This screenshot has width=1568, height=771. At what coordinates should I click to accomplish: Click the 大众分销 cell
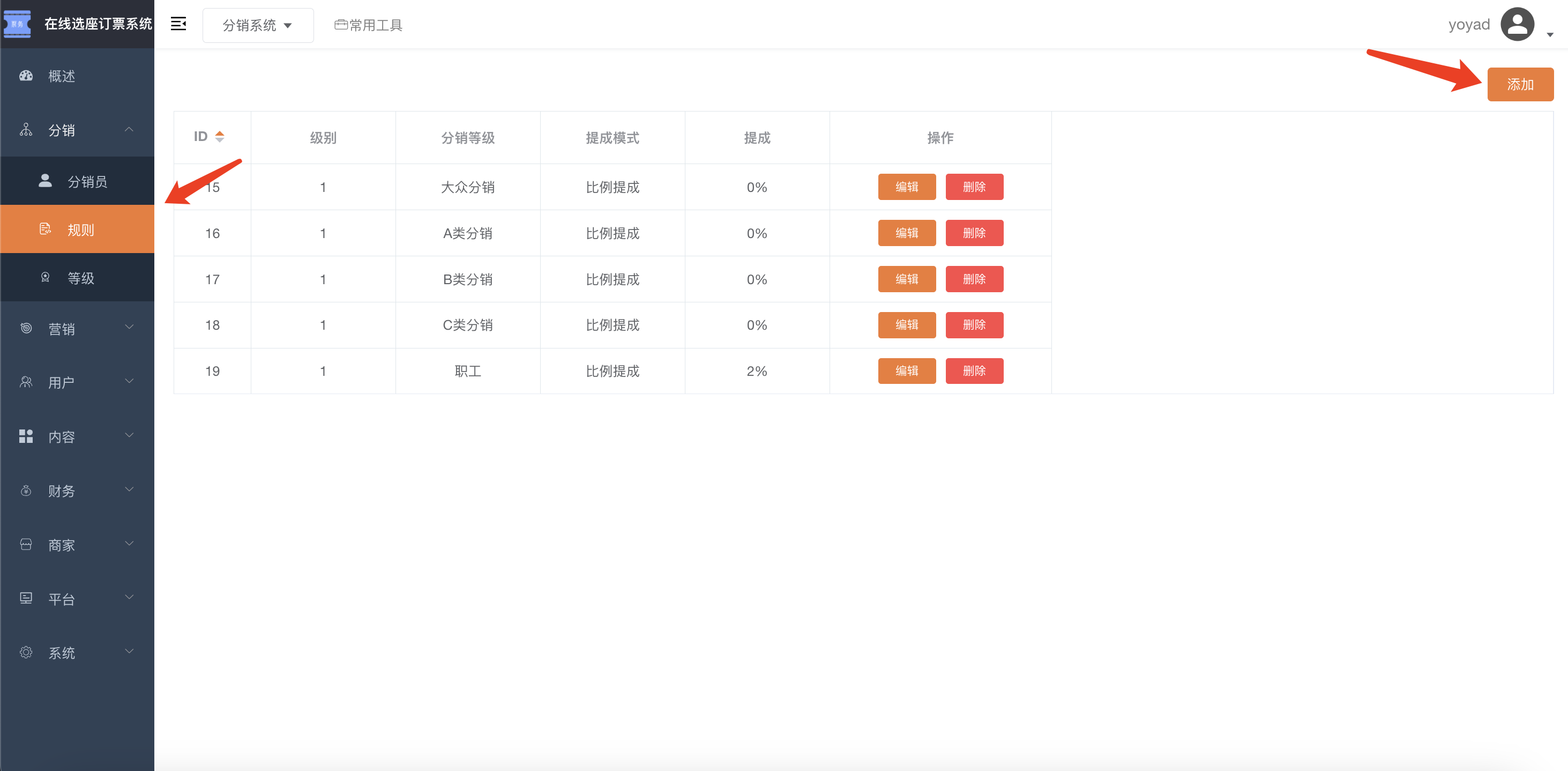(467, 187)
